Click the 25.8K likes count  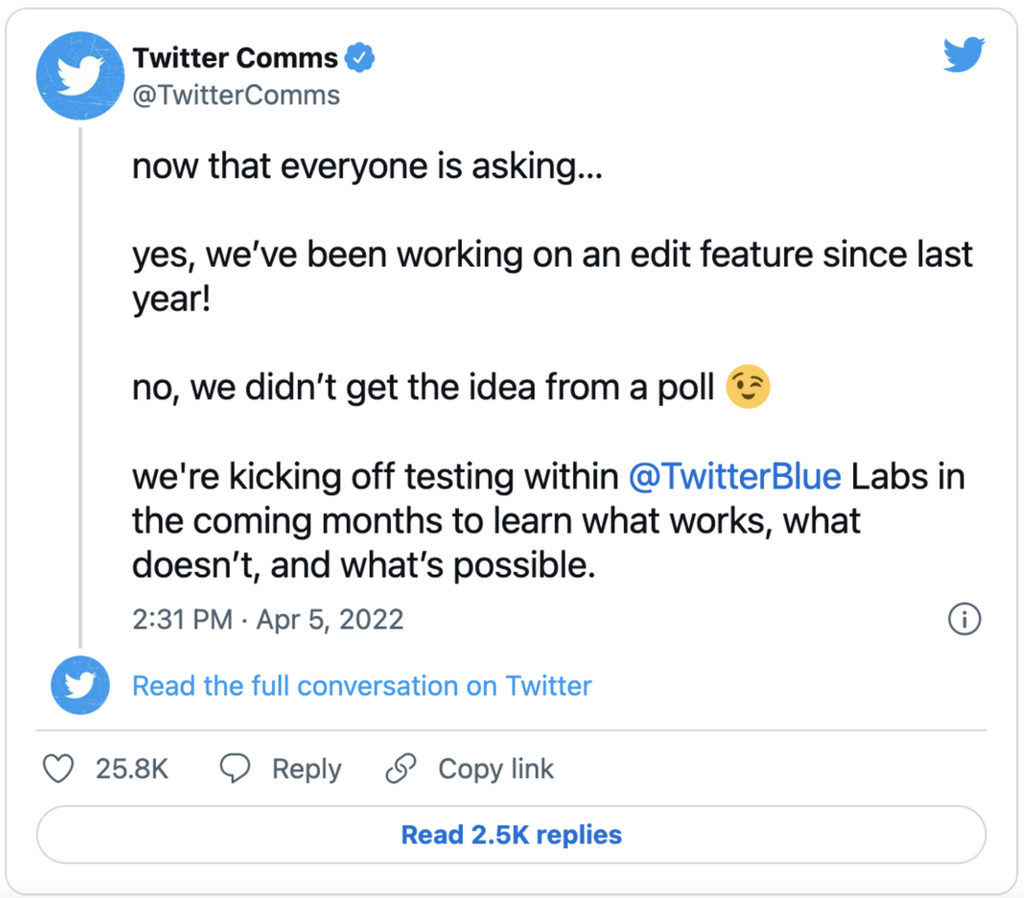coord(132,769)
